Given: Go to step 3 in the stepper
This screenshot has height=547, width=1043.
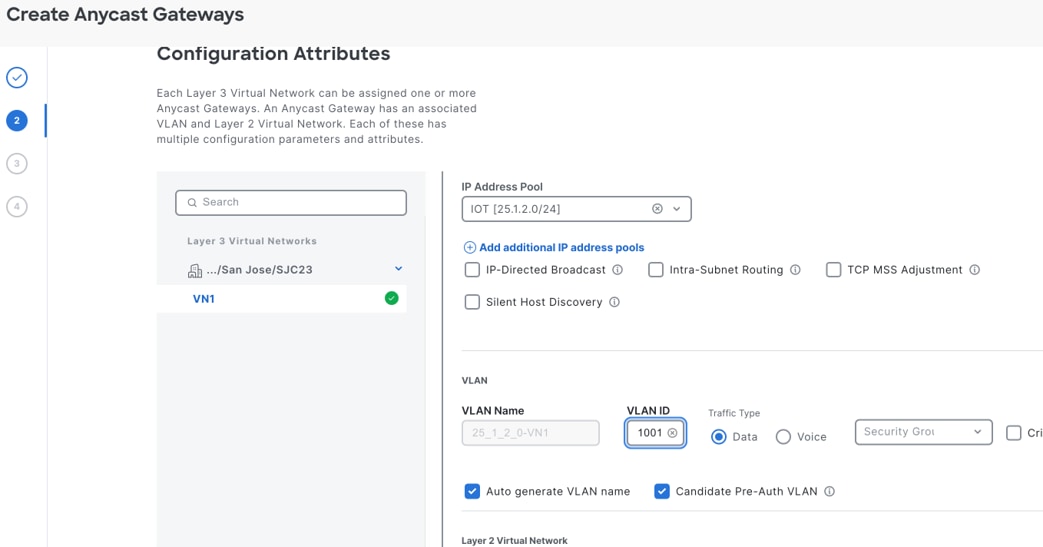Looking at the screenshot, I should click(17, 163).
